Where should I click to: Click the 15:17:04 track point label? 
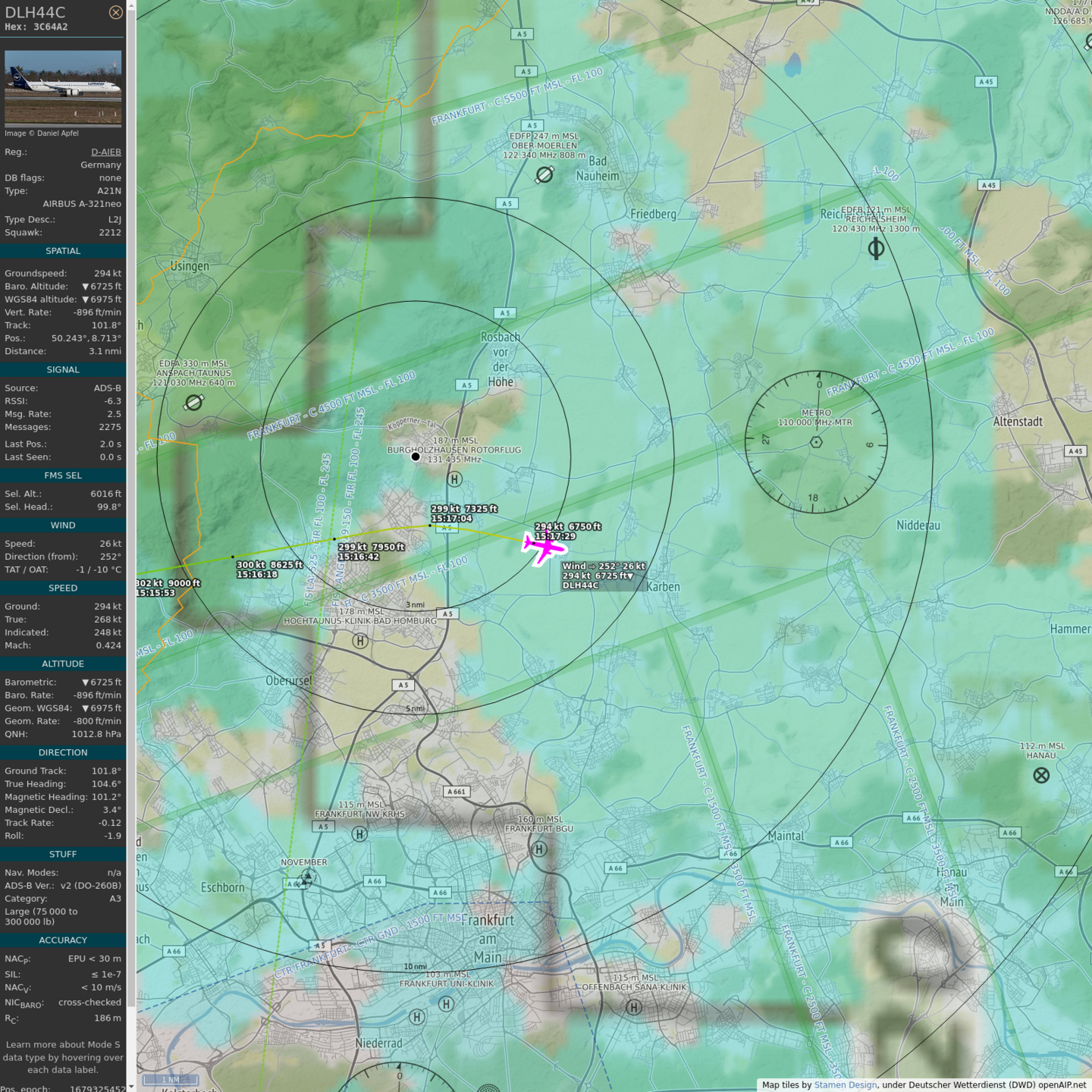pos(451,519)
